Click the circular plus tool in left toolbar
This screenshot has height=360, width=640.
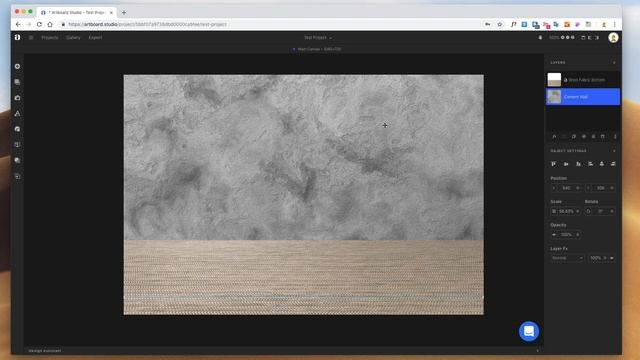(x=17, y=66)
